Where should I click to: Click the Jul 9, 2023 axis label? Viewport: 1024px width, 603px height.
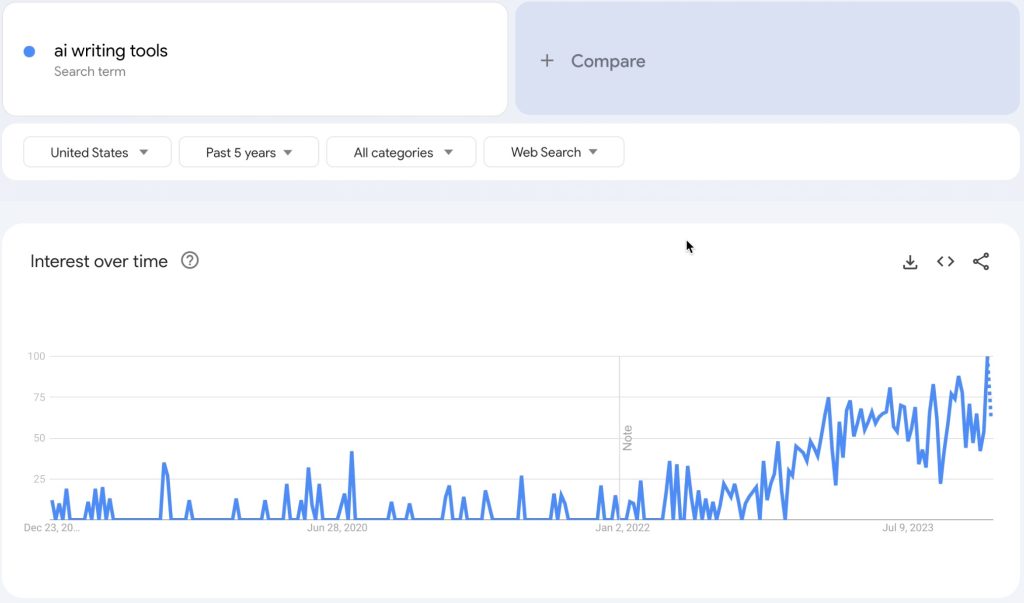907,528
